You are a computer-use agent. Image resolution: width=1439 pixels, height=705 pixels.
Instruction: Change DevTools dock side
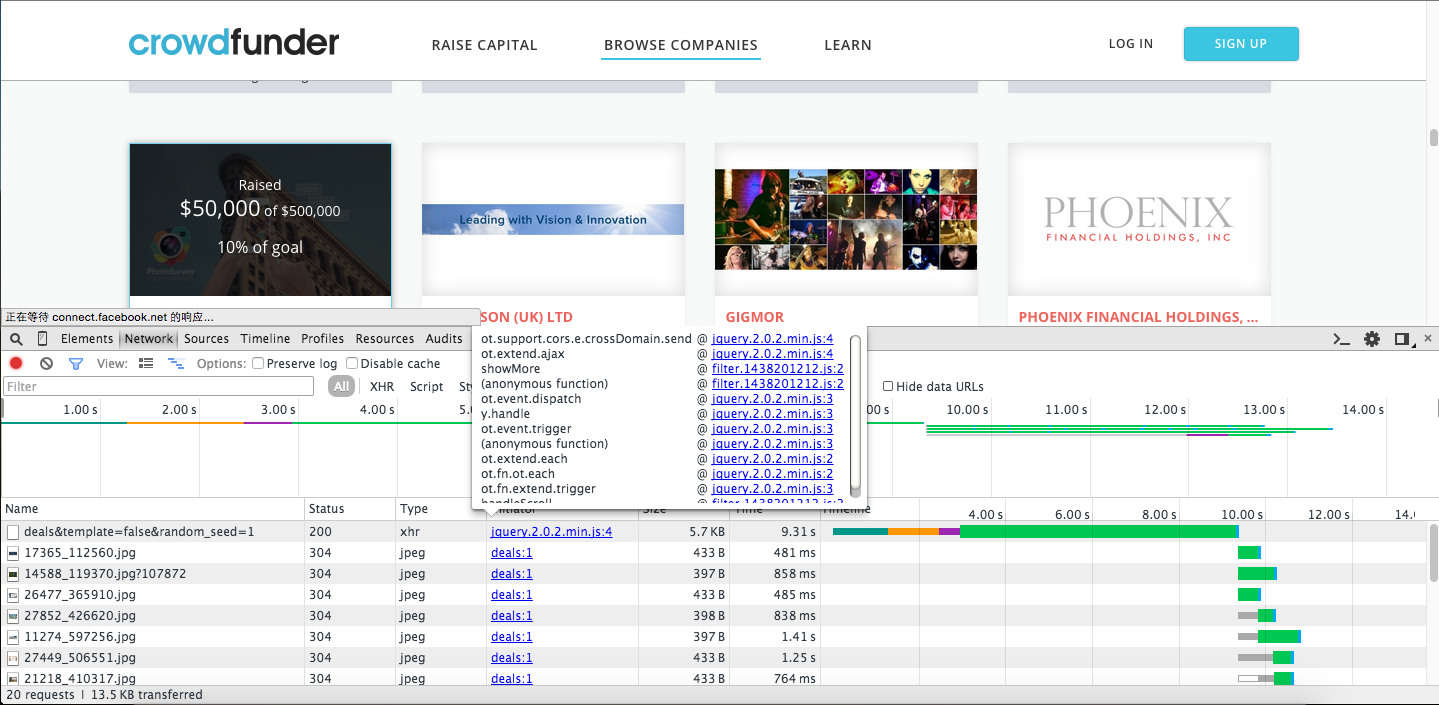1402,339
